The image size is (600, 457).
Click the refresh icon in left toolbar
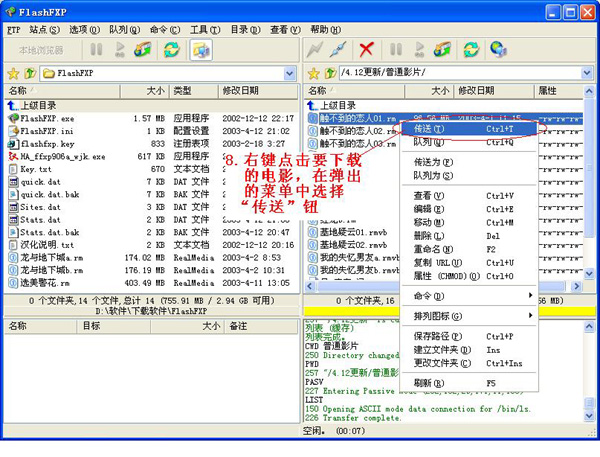171,49
